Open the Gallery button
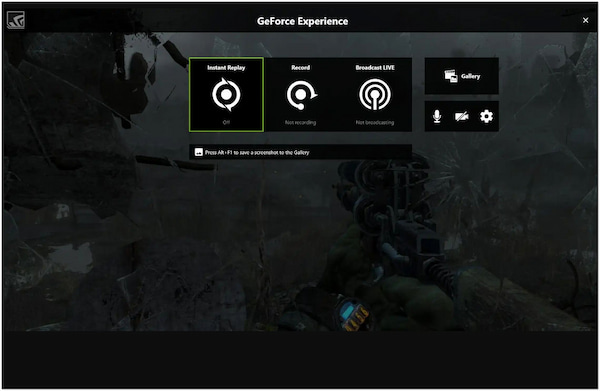This screenshot has height=391, width=600. 461,76
